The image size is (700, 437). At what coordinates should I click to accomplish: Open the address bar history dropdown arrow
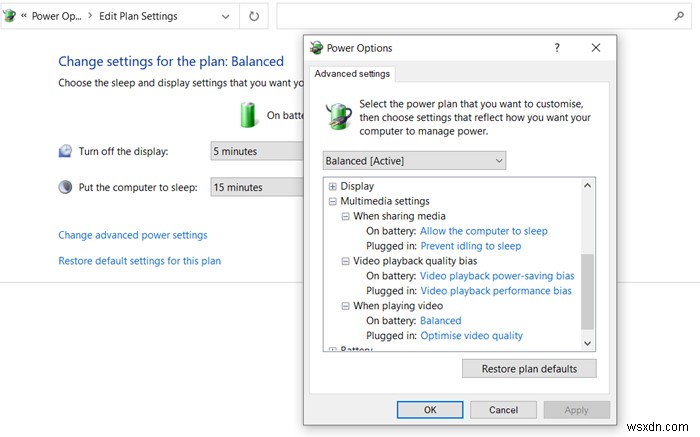click(x=225, y=17)
